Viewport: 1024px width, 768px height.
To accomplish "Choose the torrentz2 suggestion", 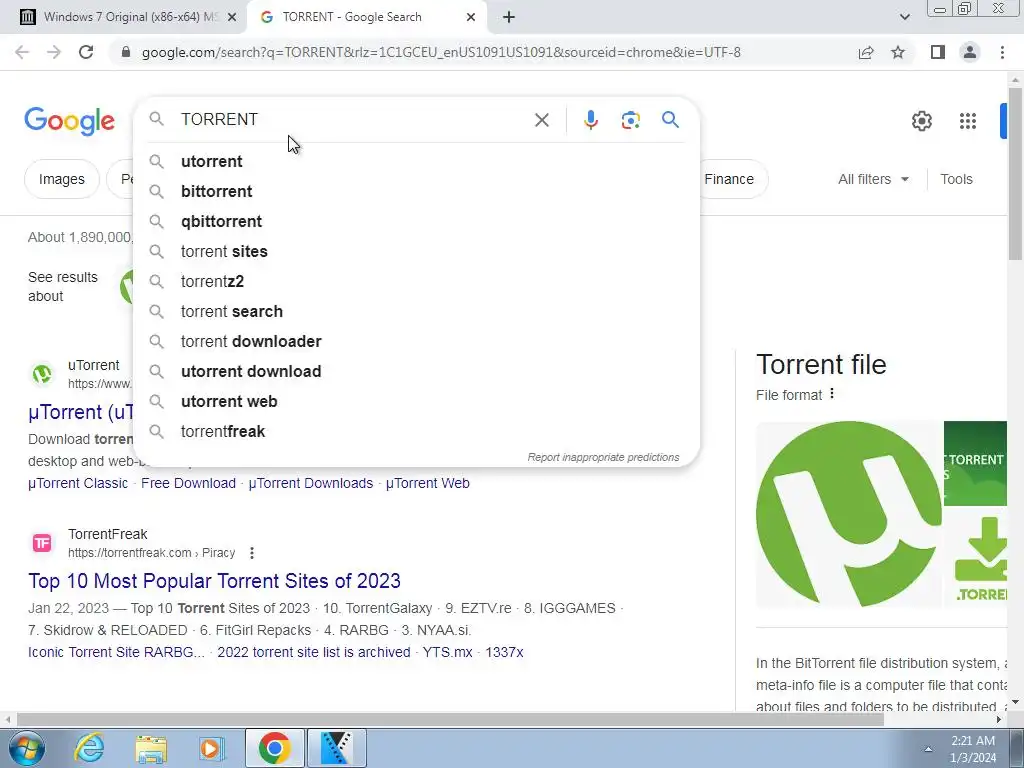I will (x=416, y=281).
